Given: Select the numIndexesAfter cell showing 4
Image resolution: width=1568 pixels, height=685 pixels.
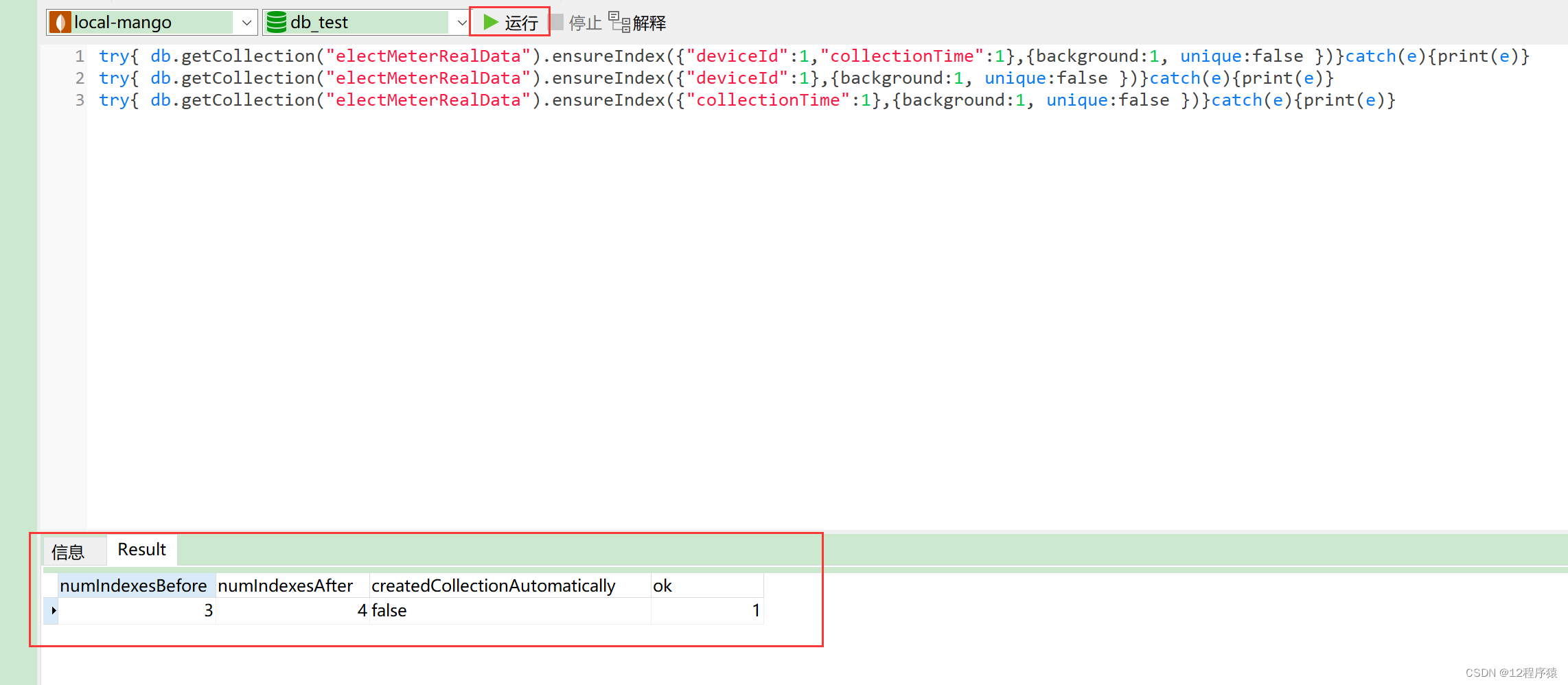Looking at the screenshot, I should [292, 610].
